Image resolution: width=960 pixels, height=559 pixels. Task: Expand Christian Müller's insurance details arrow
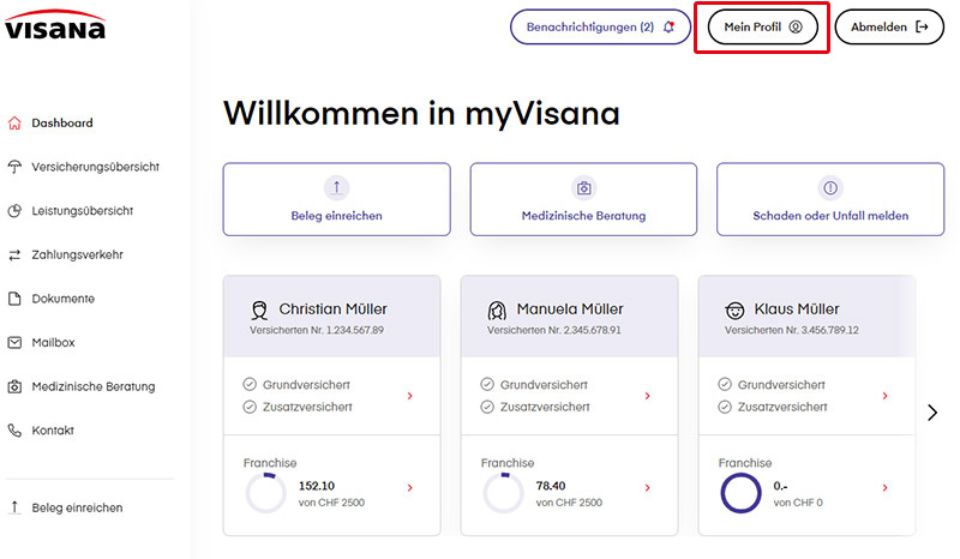coord(410,396)
